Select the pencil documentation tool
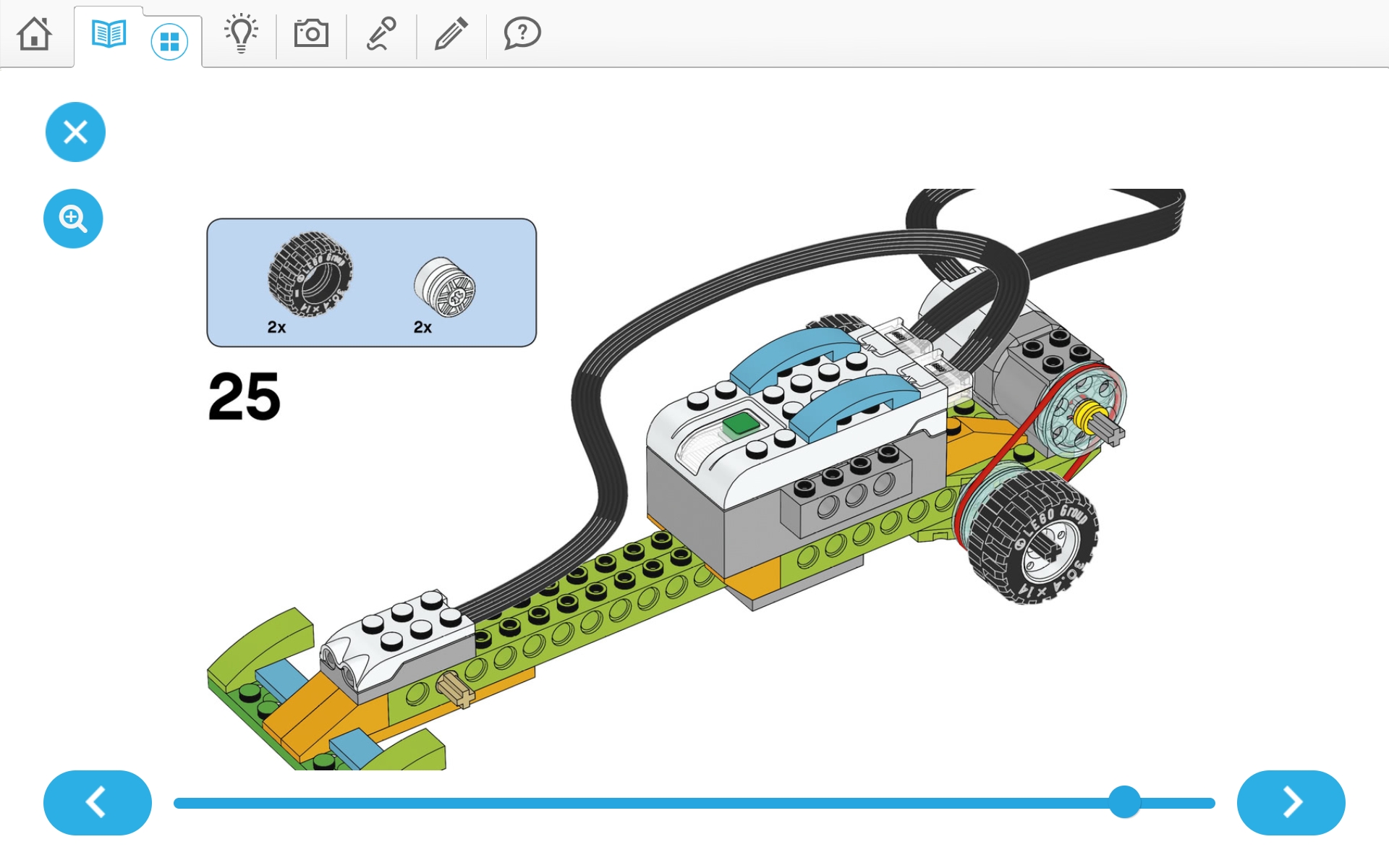Image resolution: width=1389 pixels, height=868 pixels. click(x=451, y=33)
